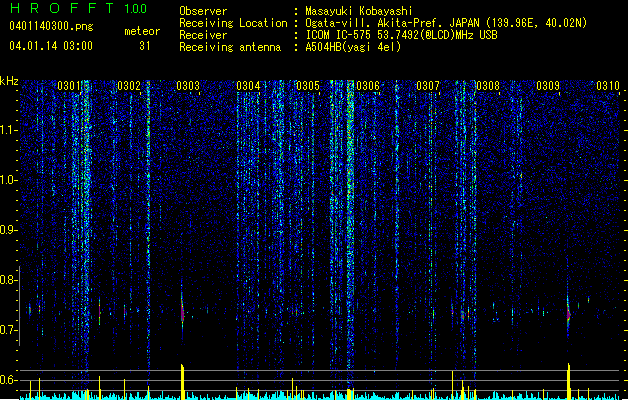This screenshot has width=629, height=400.
Task: Select the file name 0401140300.png
Action: point(51,26)
